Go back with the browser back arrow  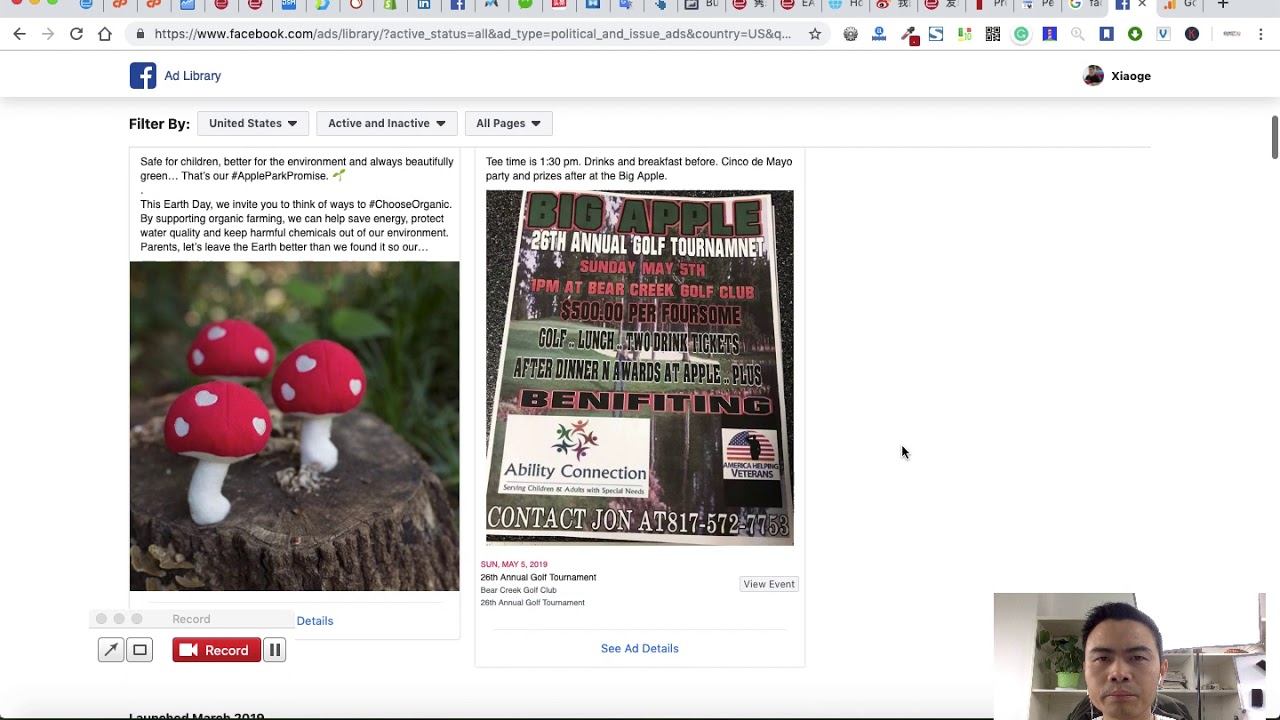click(19, 34)
